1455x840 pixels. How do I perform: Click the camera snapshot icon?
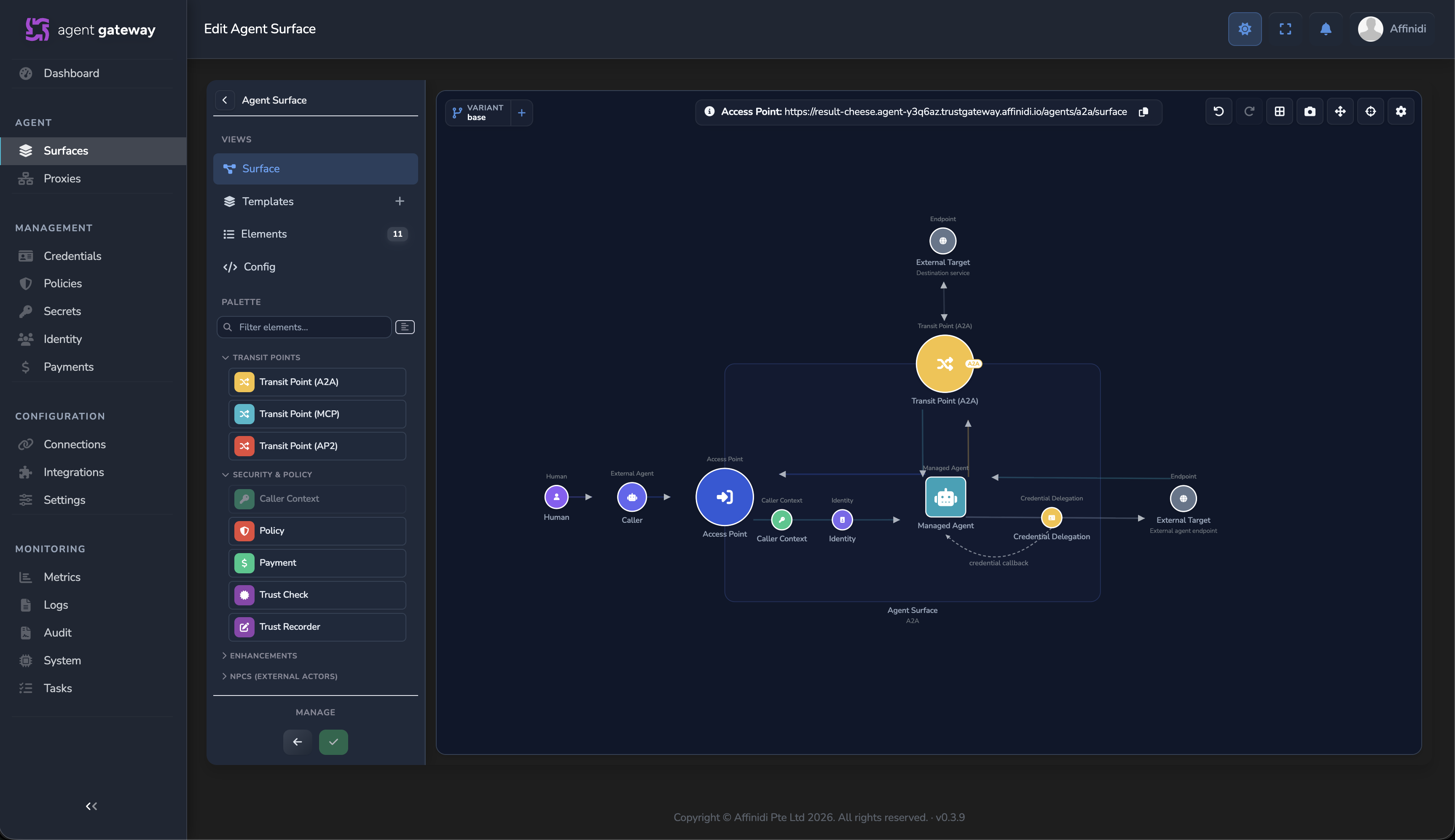pyautogui.click(x=1310, y=111)
